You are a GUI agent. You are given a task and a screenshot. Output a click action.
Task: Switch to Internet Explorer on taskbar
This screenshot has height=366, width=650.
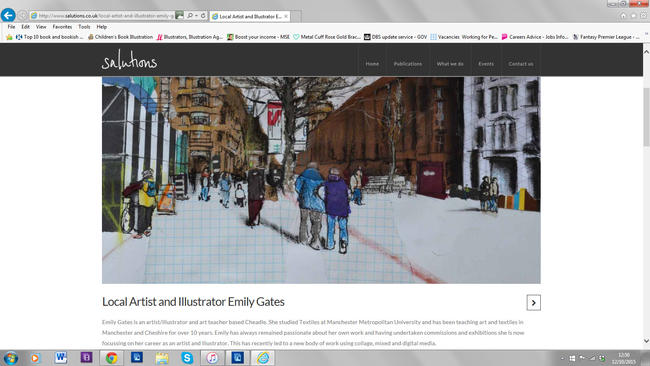(263, 358)
